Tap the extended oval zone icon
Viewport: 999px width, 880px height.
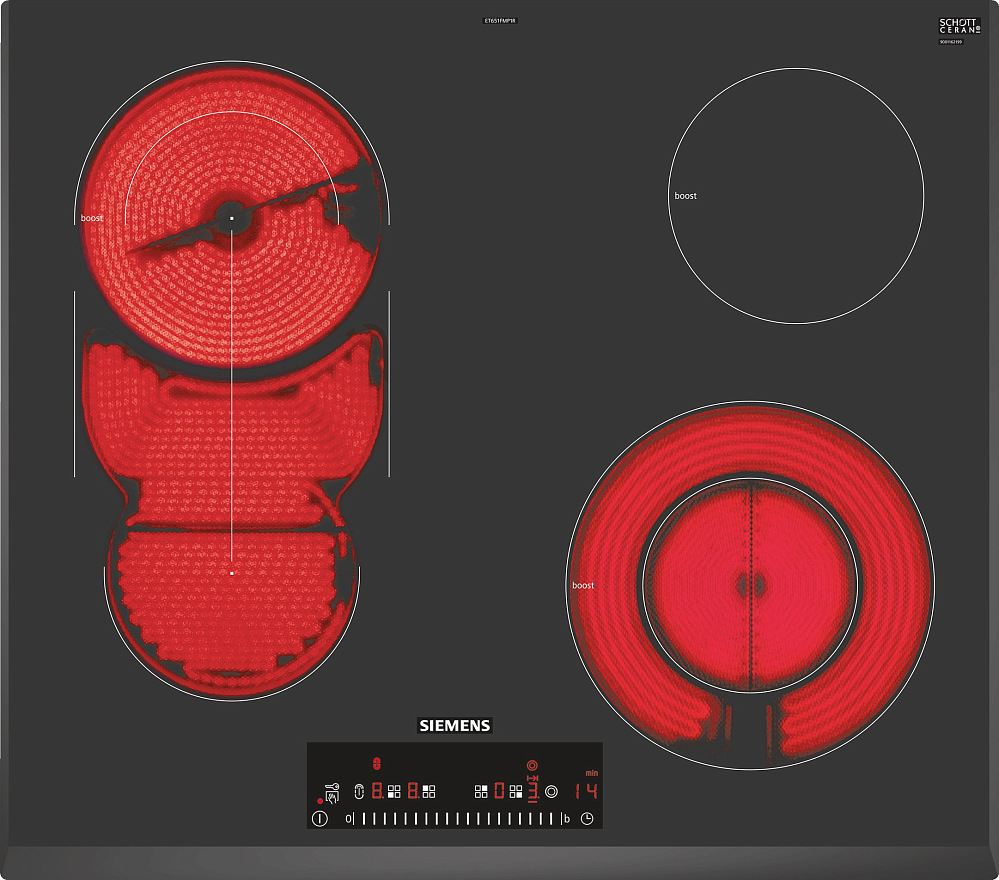(x=358, y=791)
